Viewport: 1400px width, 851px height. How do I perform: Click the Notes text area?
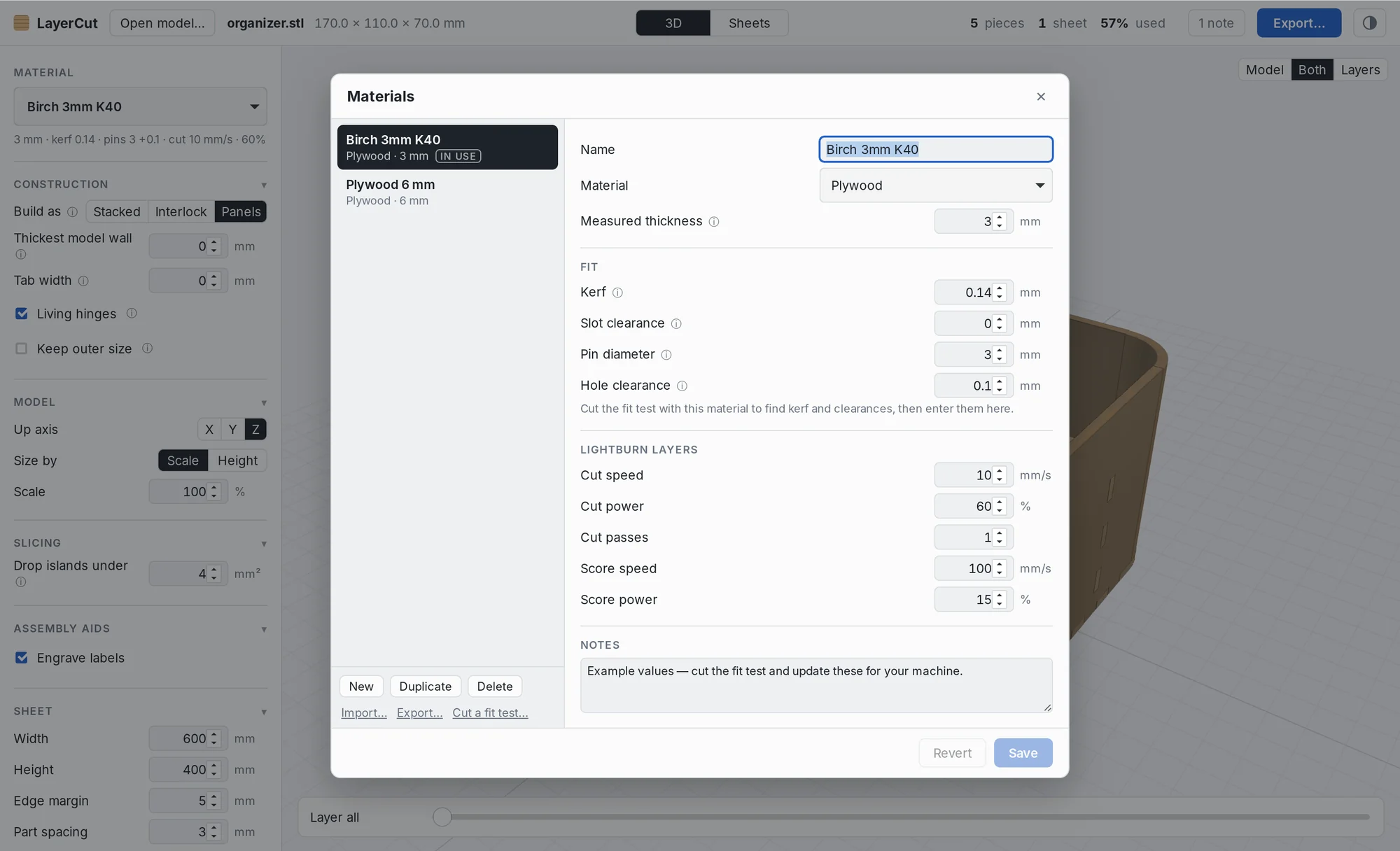point(816,685)
